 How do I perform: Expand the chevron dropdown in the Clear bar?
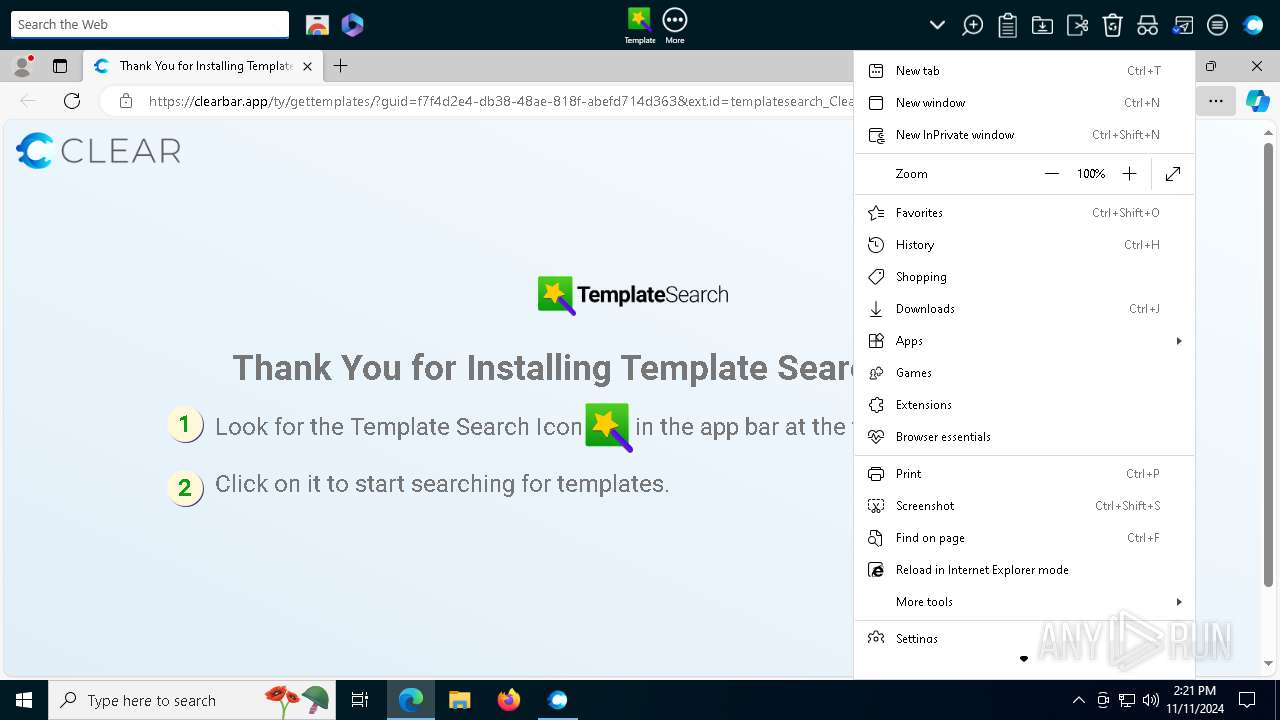(937, 25)
